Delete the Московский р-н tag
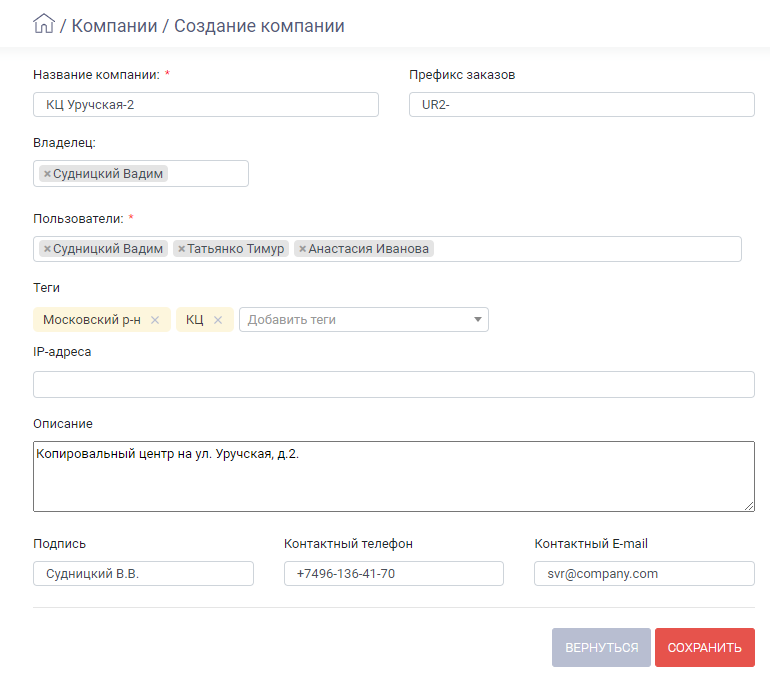The width and height of the screenshot is (770, 678). coord(155,320)
